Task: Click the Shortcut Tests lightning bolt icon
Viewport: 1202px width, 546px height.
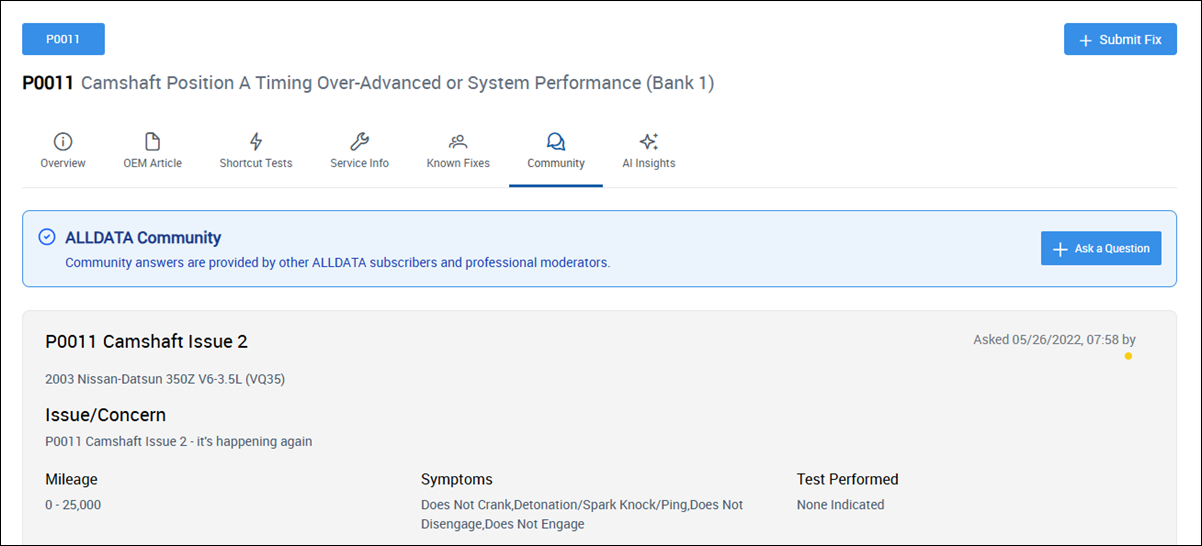Action: click(256, 141)
